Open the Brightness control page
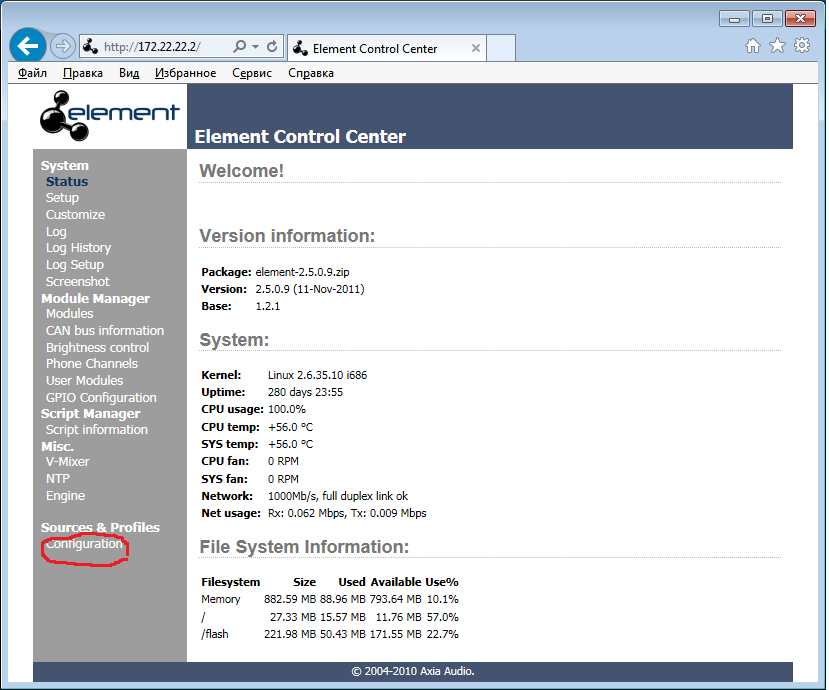 click(x=97, y=347)
